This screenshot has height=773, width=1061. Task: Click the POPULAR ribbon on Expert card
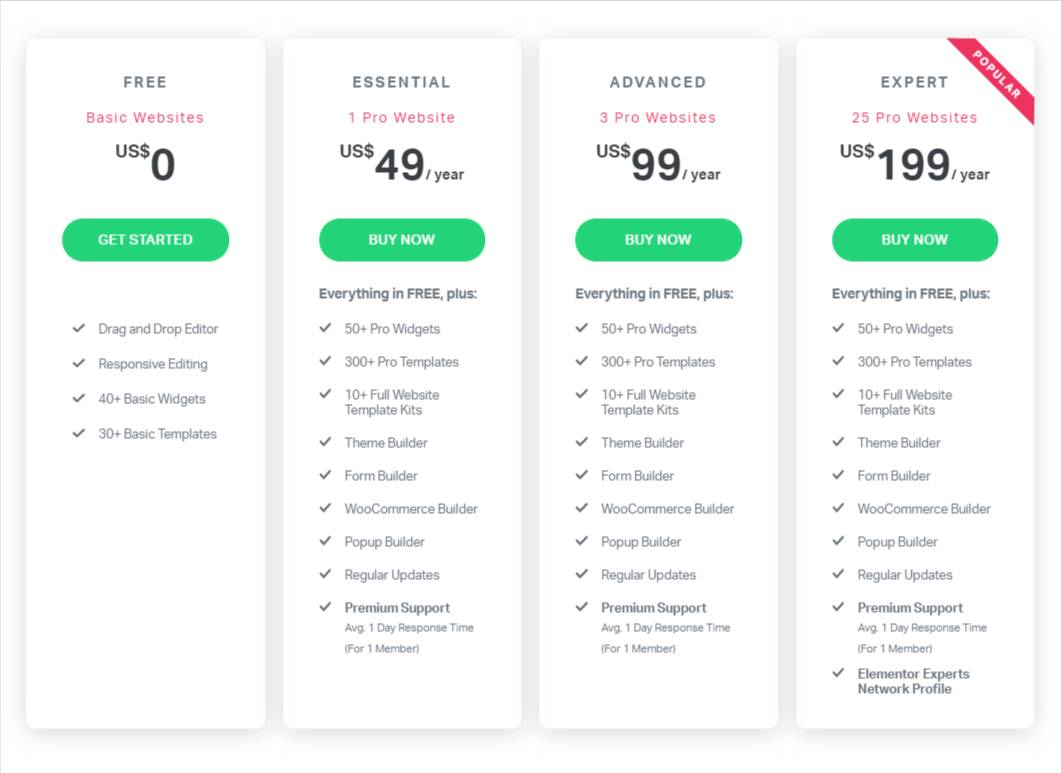tap(997, 74)
